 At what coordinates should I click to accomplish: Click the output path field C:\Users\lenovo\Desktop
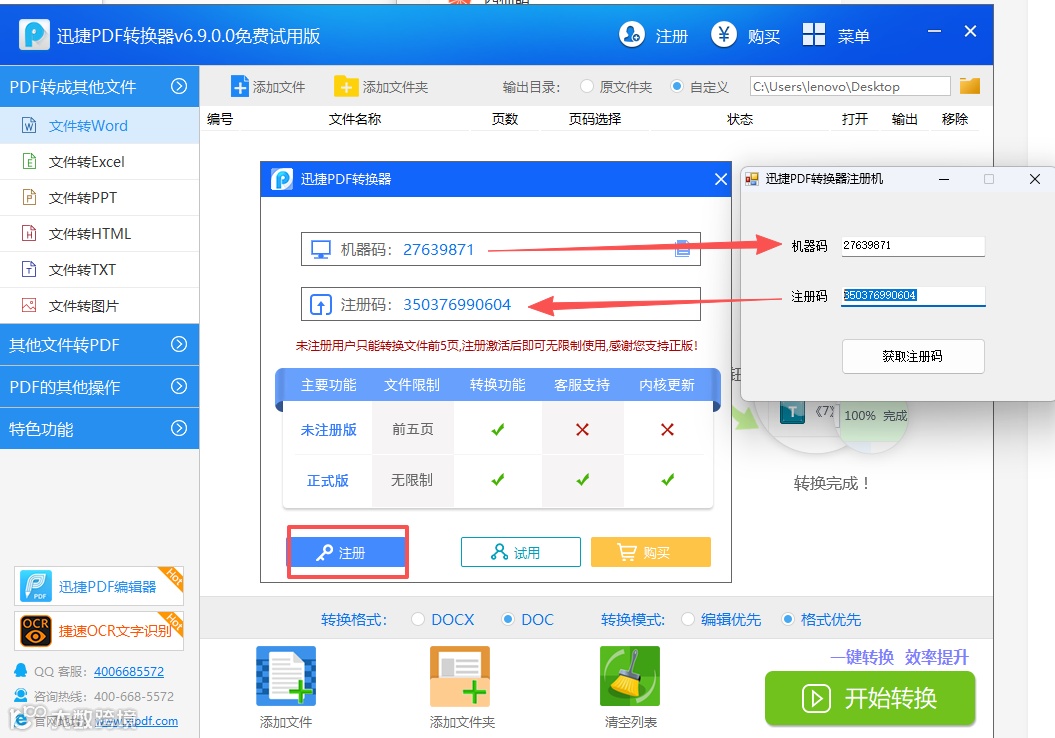(x=850, y=86)
